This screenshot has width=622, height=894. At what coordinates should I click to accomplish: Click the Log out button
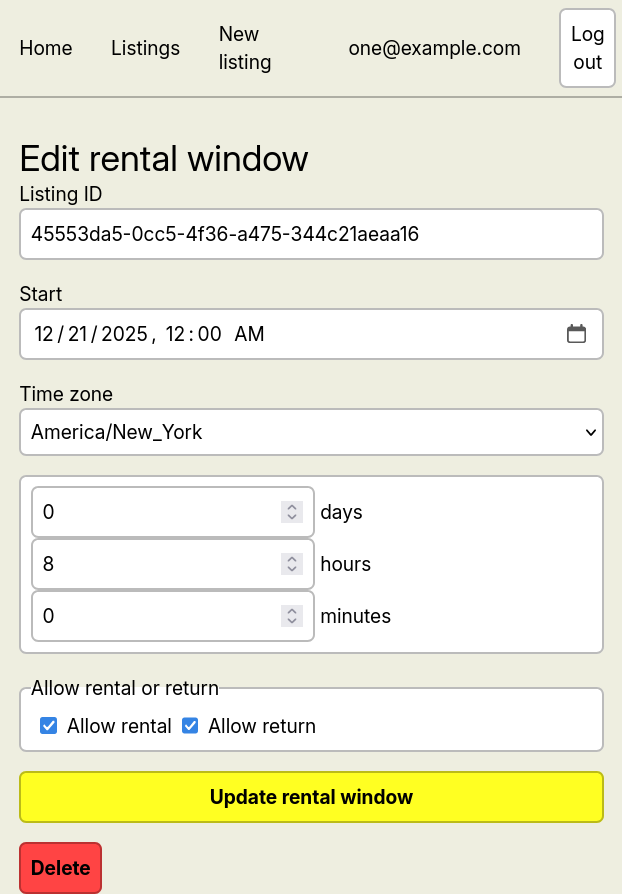(587, 47)
